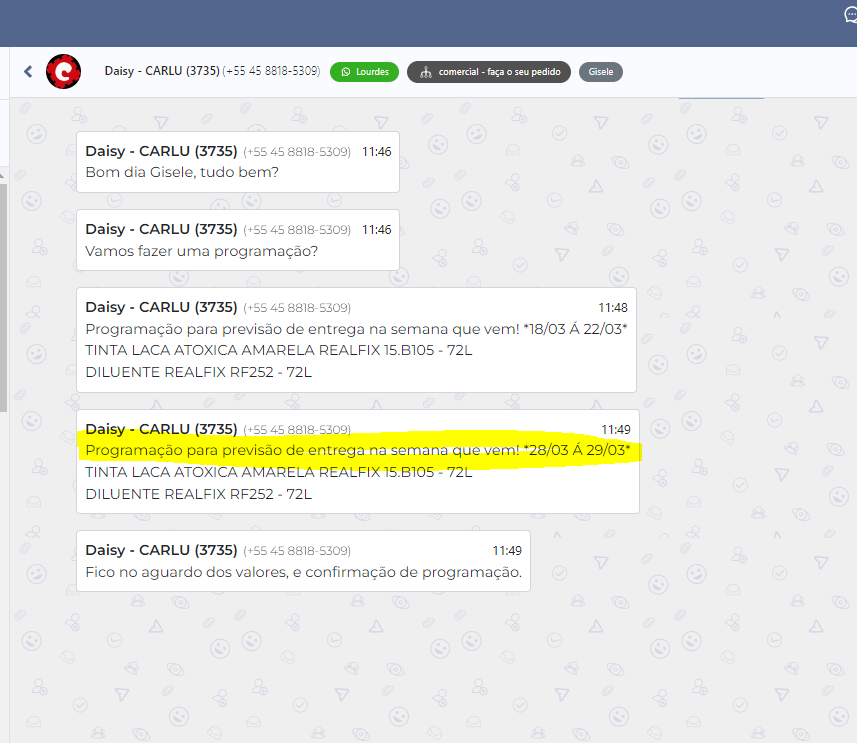Viewport: 857px width, 743px height.
Task: Click the green Lourdes WhatsApp badge
Action: pos(365,72)
